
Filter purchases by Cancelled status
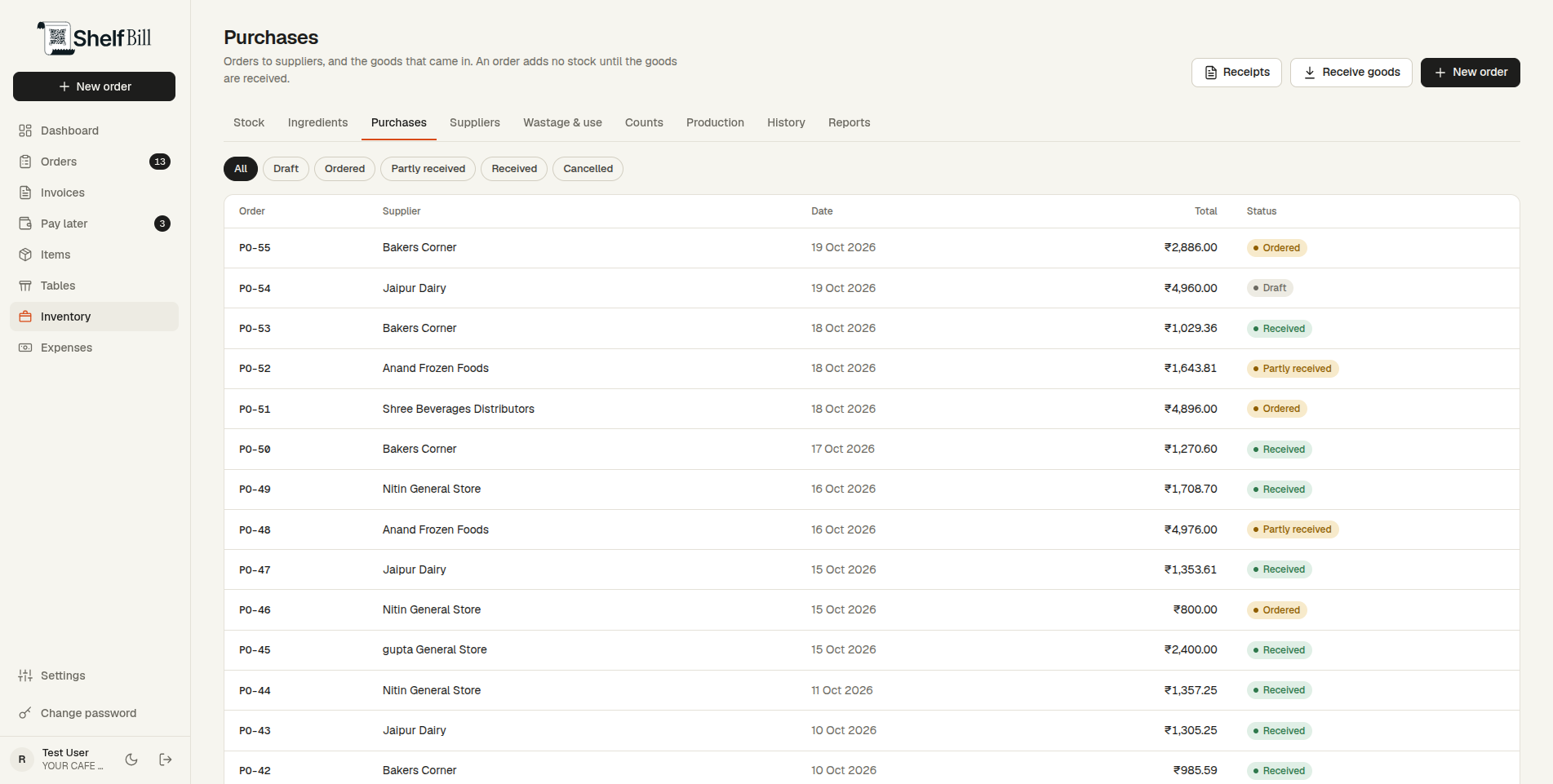pos(588,169)
